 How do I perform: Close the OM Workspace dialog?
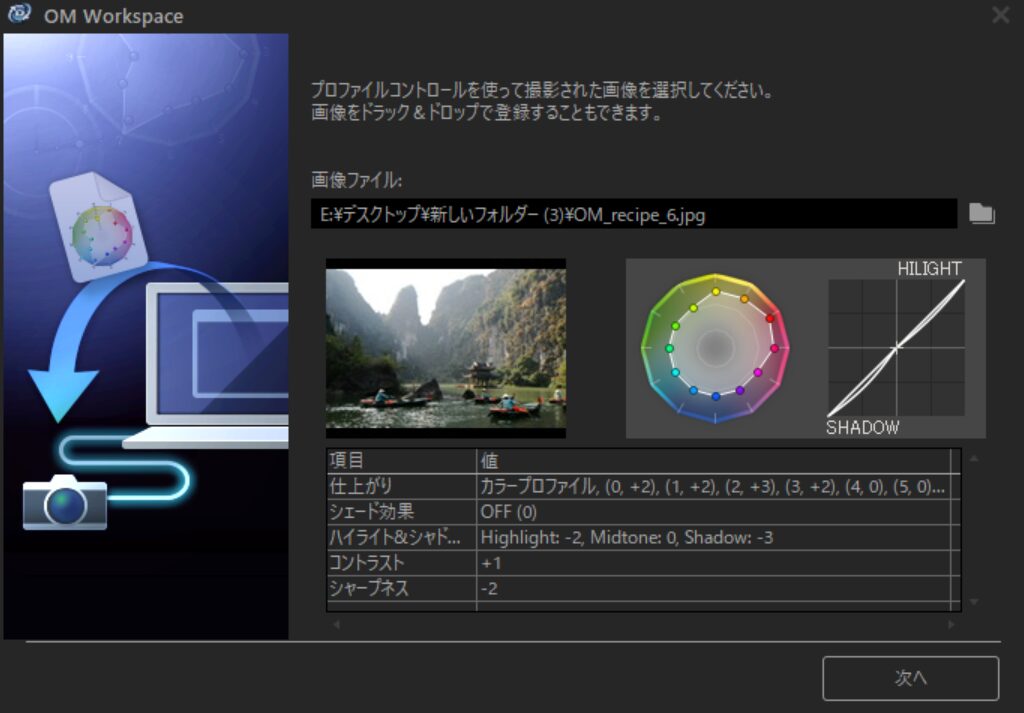1000,15
